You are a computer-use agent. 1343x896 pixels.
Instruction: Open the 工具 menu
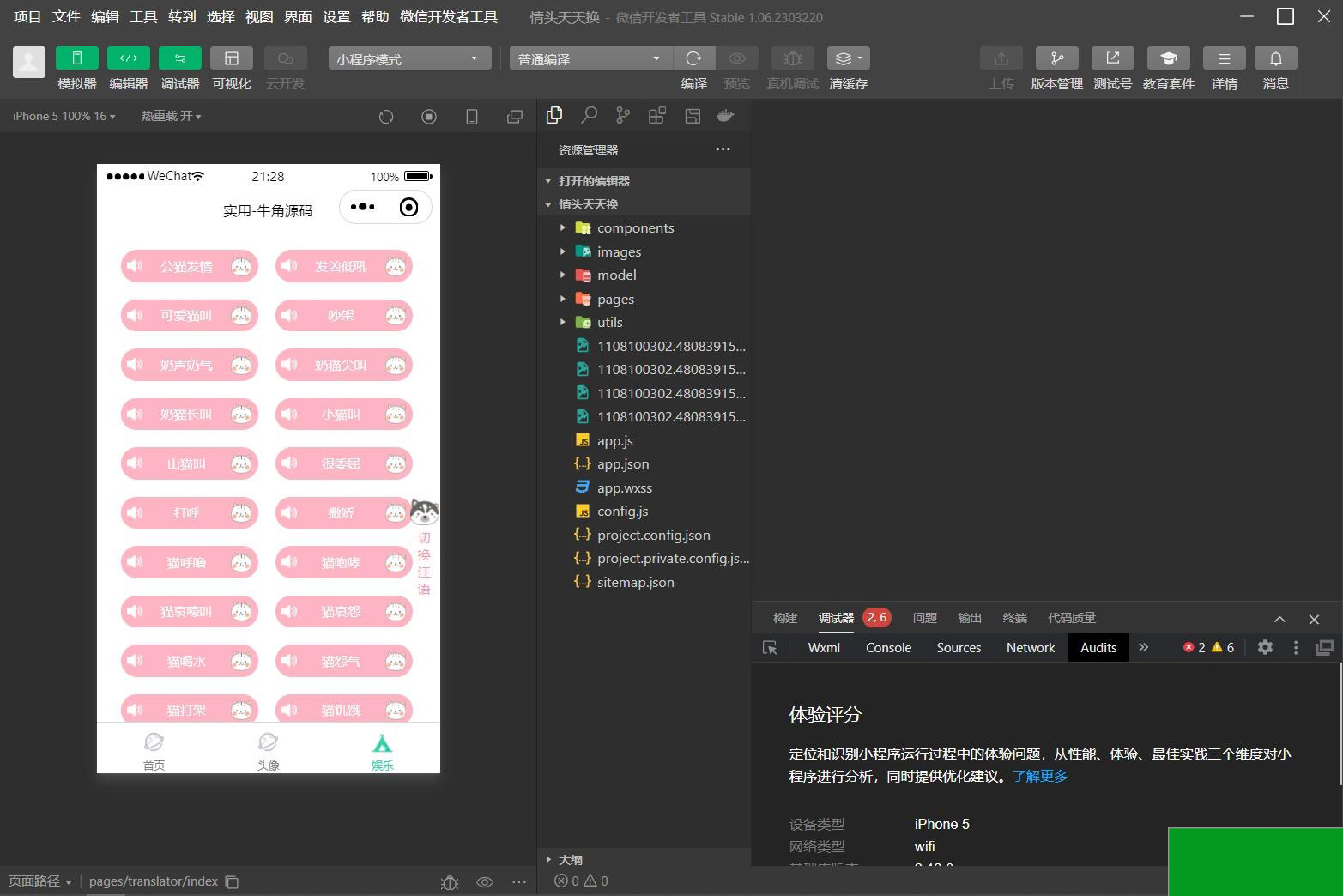[143, 17]
